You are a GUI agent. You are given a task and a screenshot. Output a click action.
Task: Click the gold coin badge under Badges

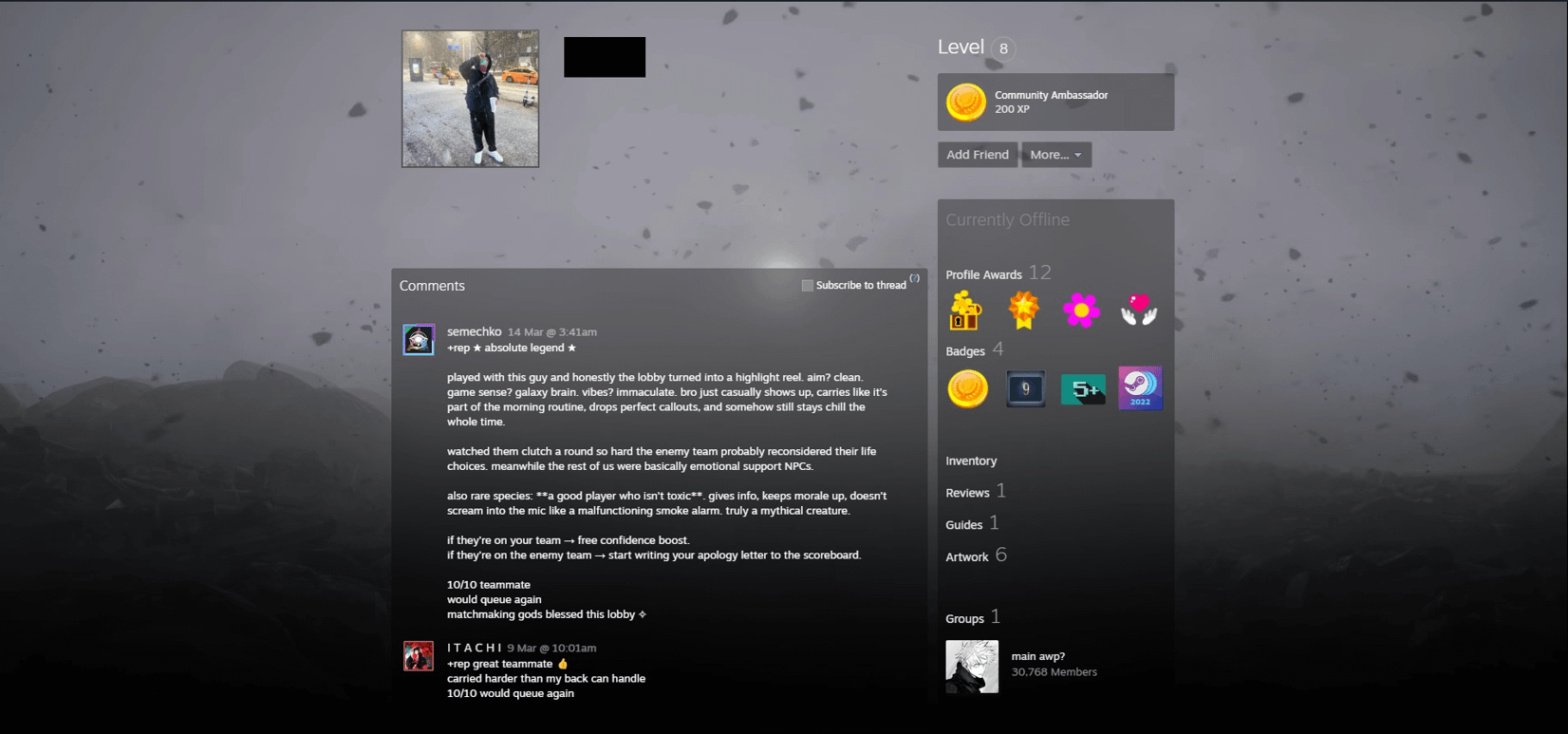click(967, 388)
